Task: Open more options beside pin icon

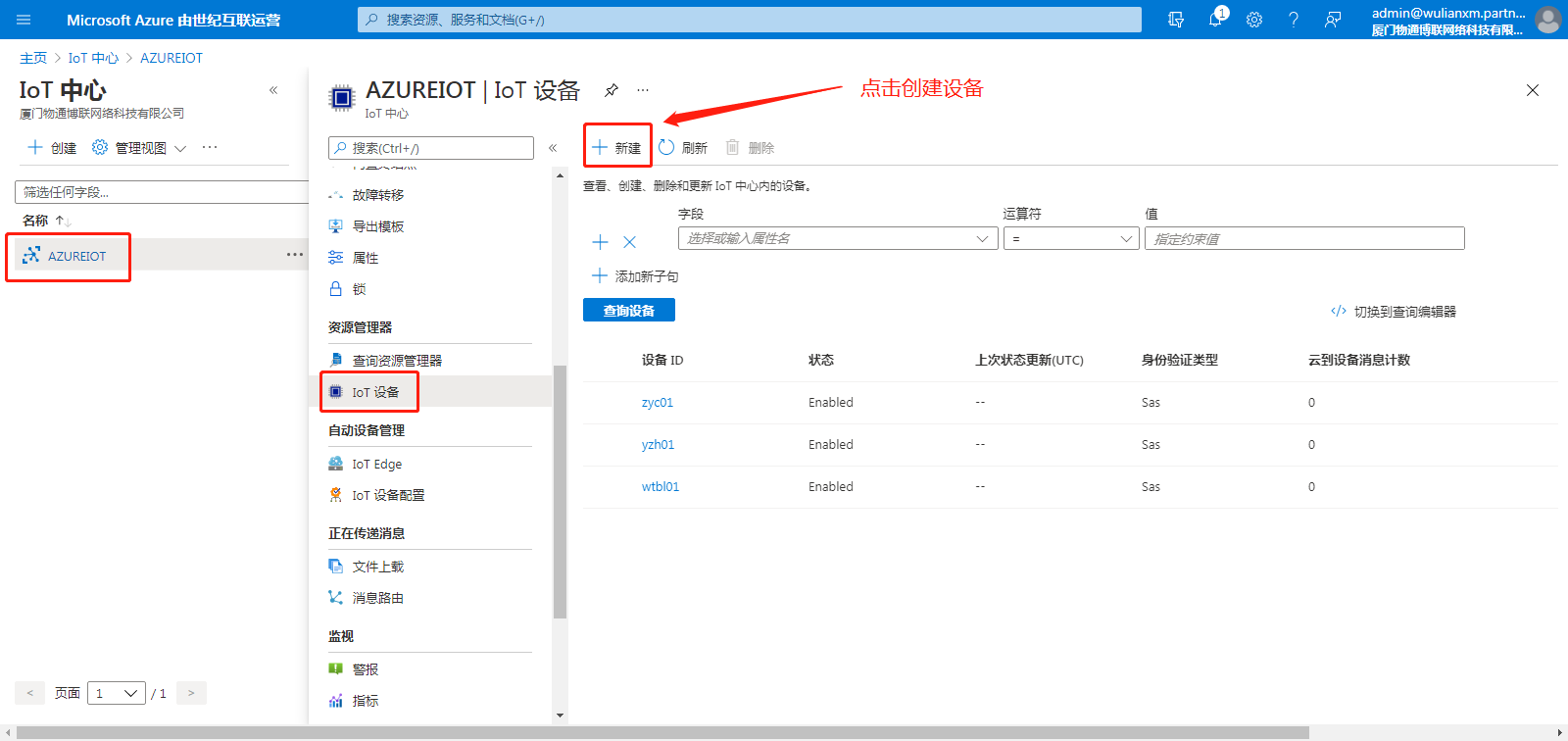Action: [x=643, y=90]
